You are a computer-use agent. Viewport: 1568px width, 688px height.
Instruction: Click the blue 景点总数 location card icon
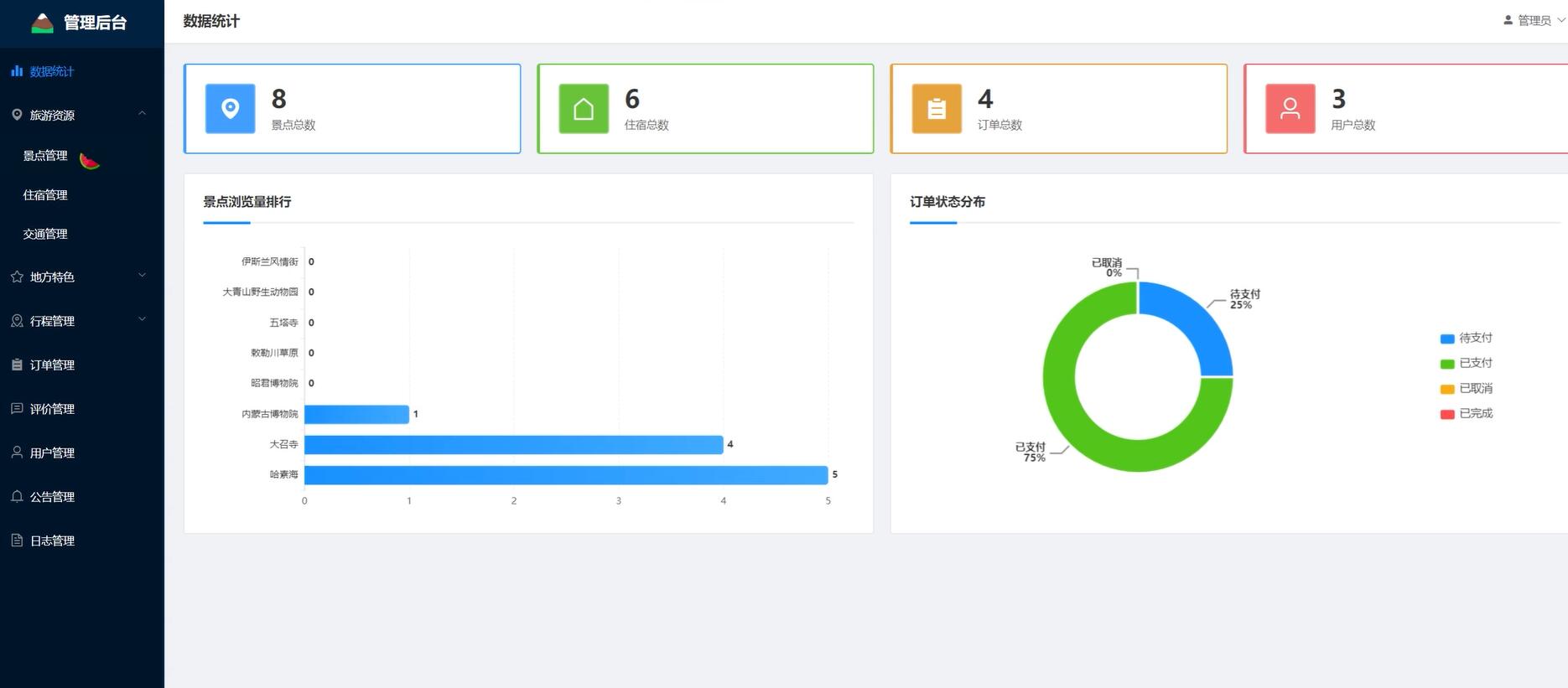click(x=231, y=109)
